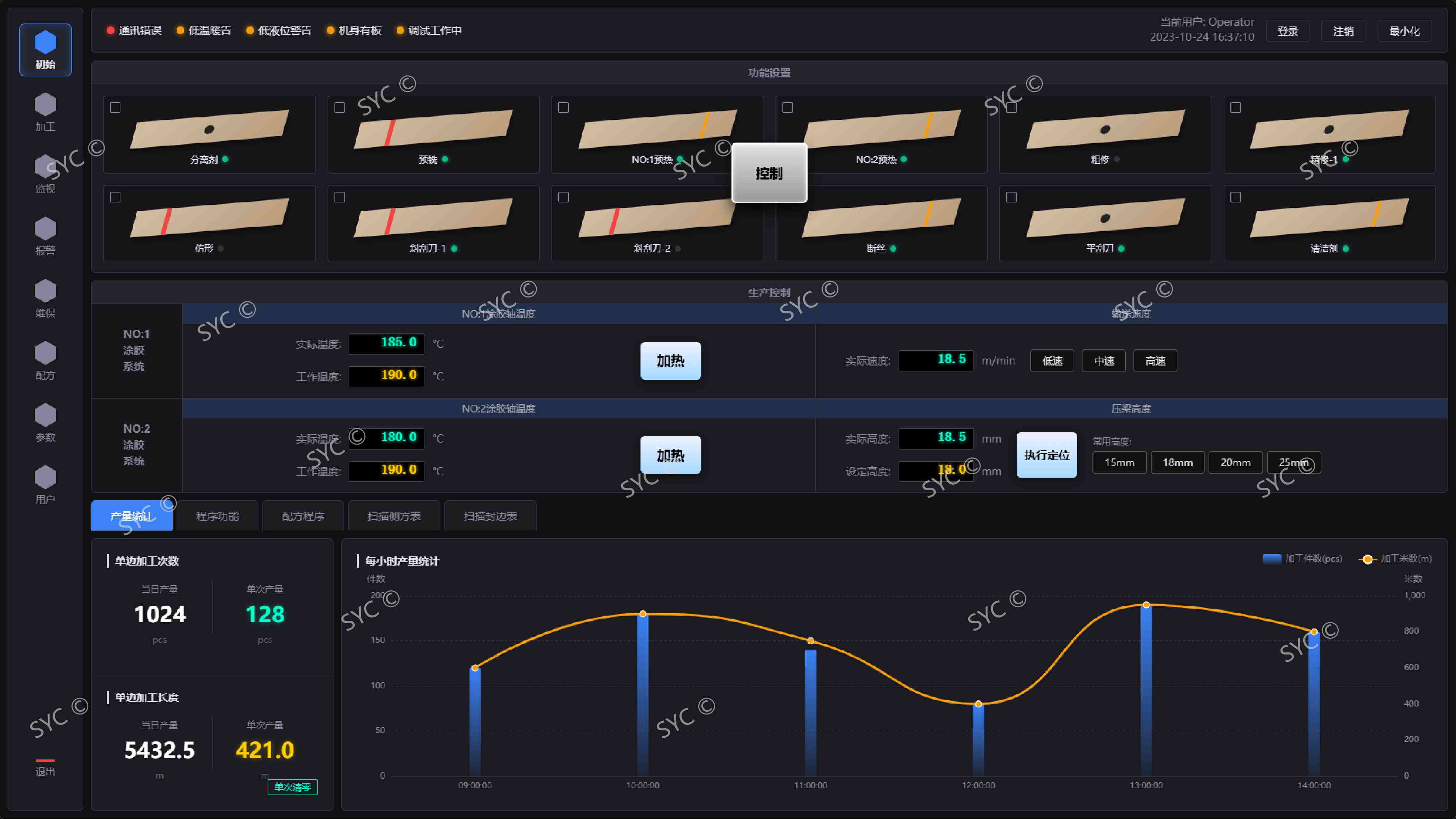Choose the 25mm preset height
This screenshot has width=1456, height=819.
[1294, 462]
